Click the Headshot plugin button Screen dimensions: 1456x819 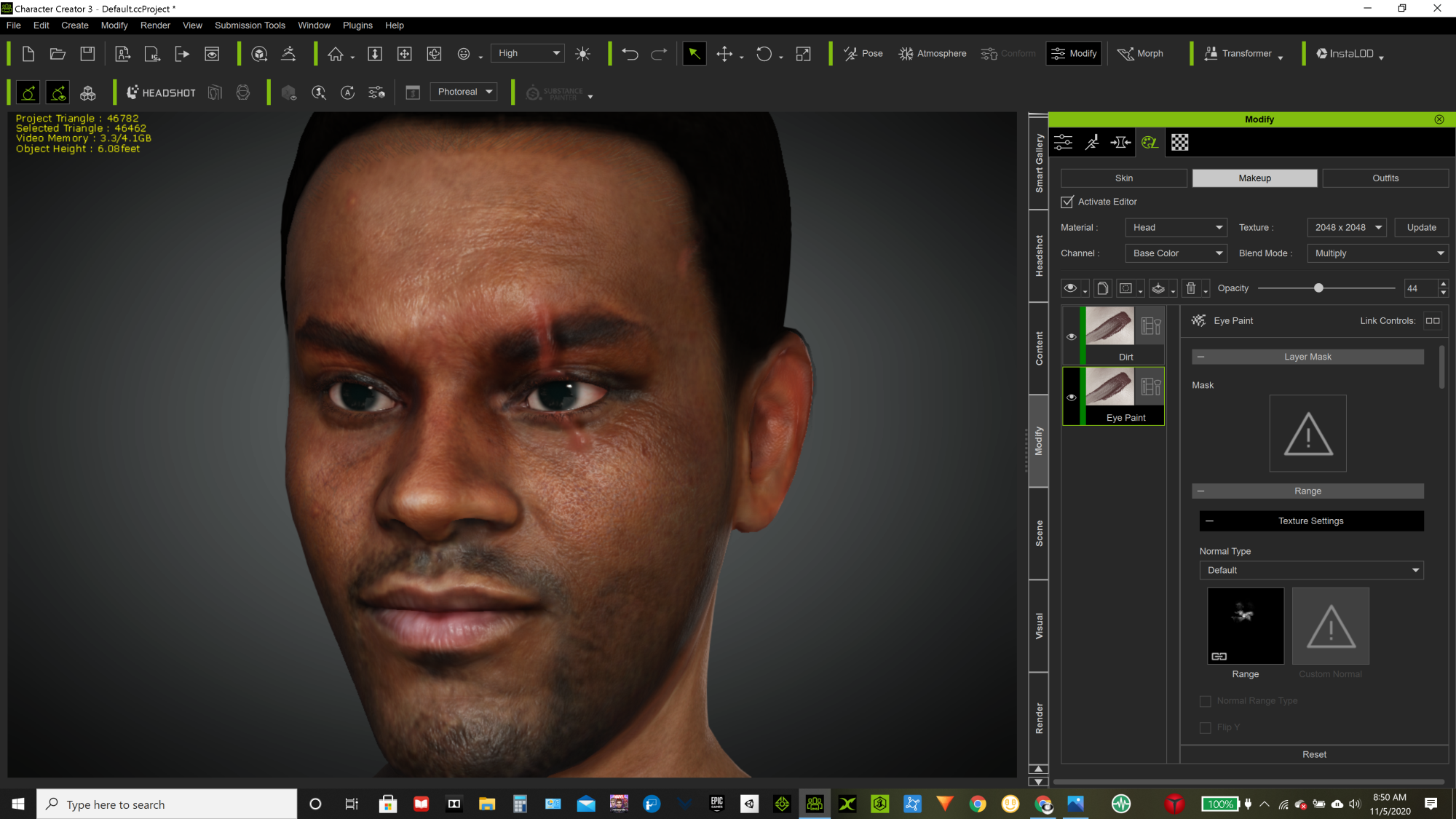(x=161, y=92)
